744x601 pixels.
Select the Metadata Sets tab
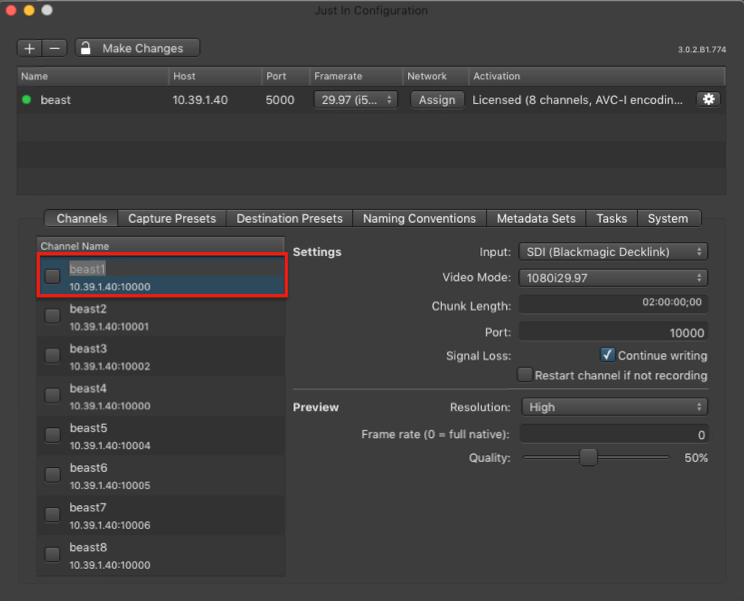click(536, 219)
